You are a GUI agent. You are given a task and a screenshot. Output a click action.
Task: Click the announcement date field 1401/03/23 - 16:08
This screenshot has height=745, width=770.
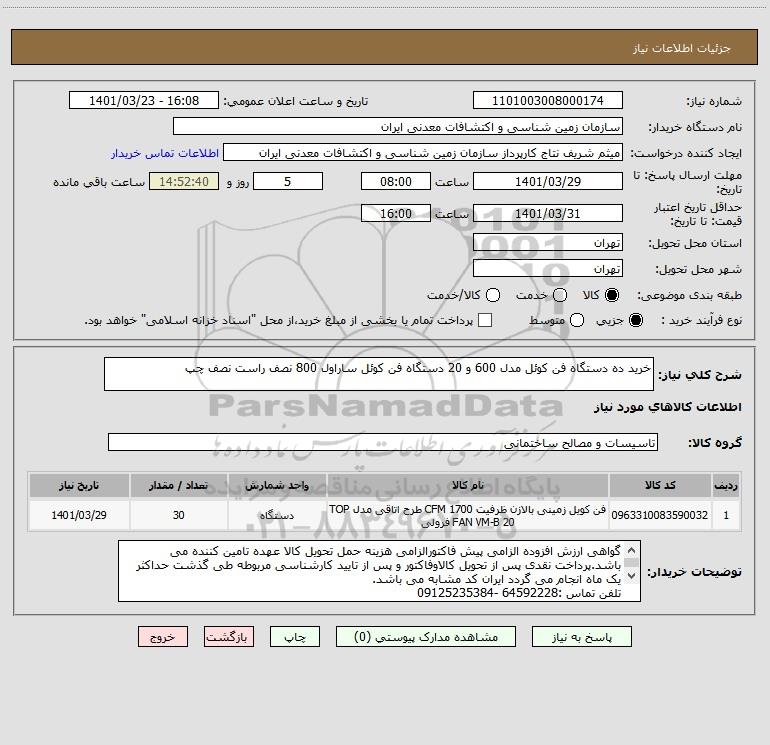[x=144, y=101]
